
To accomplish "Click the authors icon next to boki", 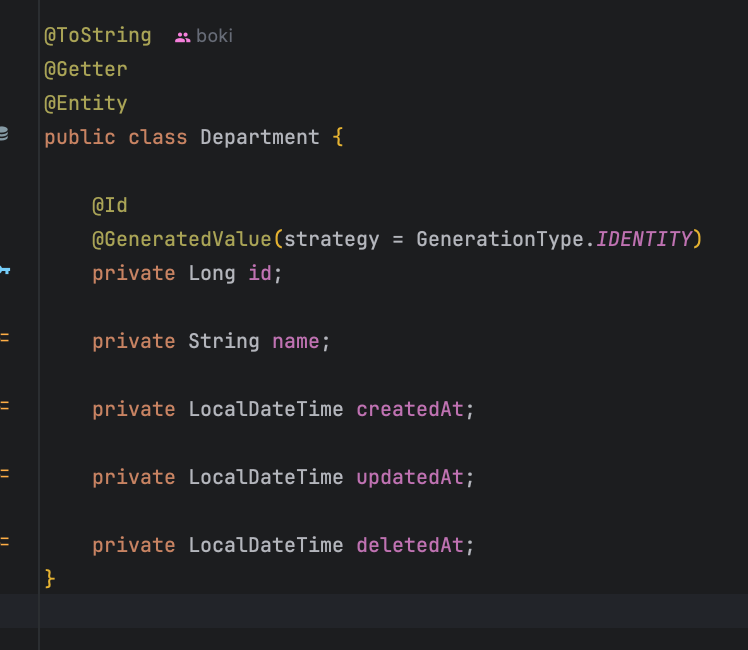I will [x=182, y=37].
